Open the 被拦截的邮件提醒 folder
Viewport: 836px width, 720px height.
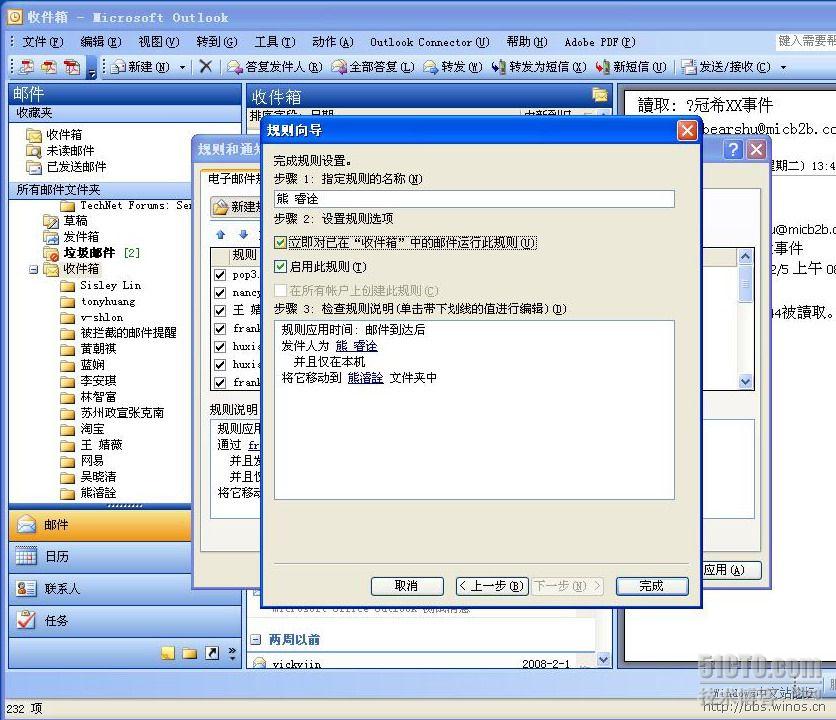coord(118,333)
